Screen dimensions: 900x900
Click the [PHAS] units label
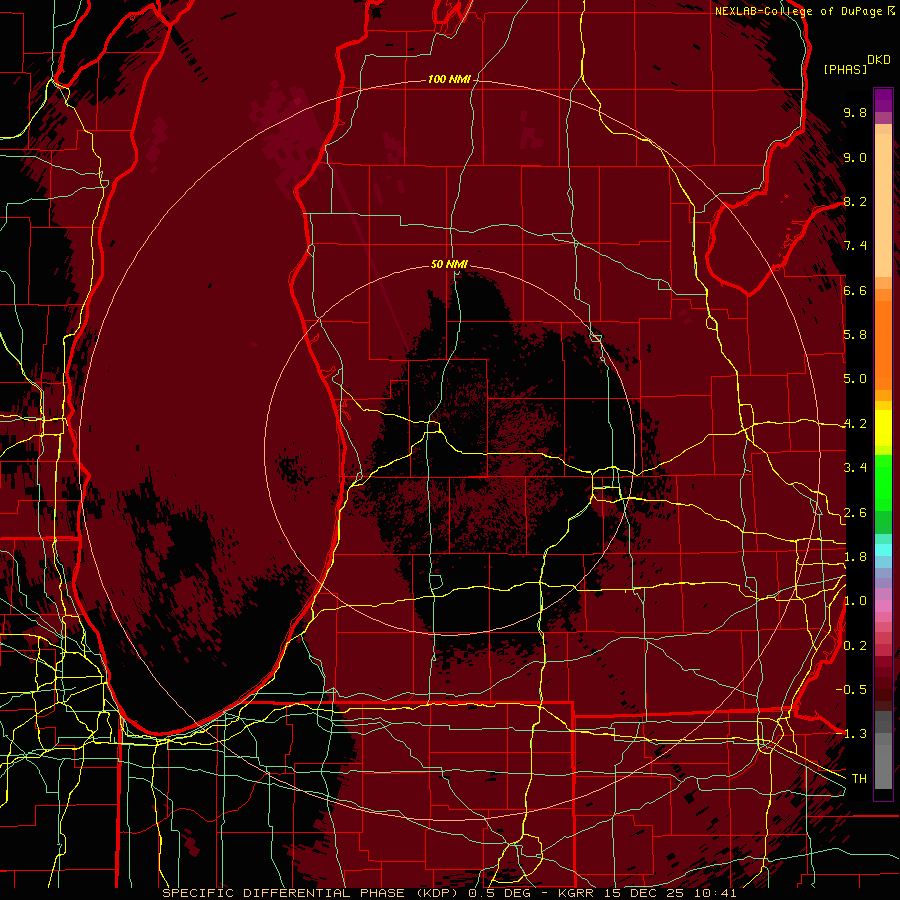pos(845,69)
